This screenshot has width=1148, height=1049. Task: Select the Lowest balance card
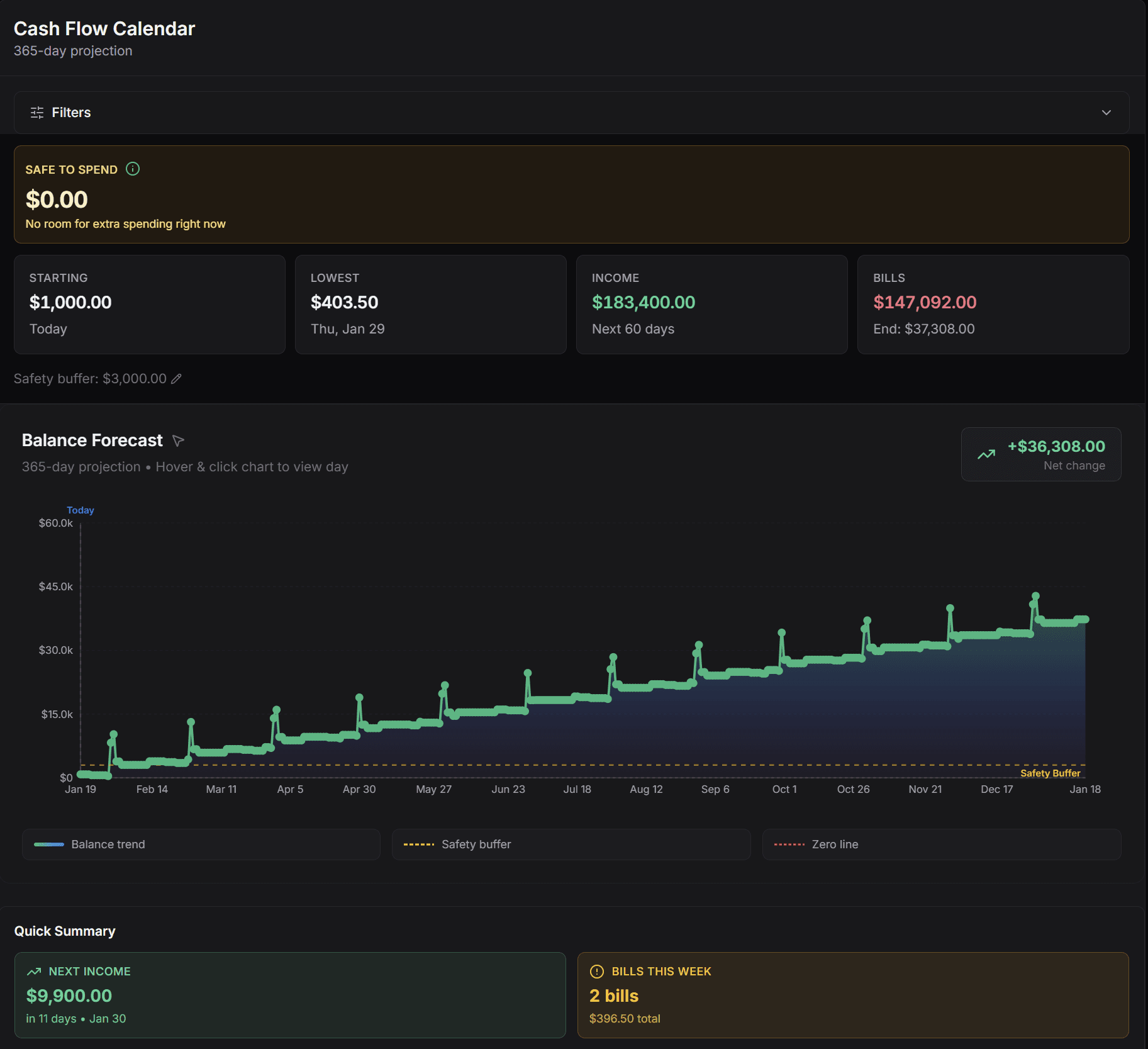tap(430, 304)
